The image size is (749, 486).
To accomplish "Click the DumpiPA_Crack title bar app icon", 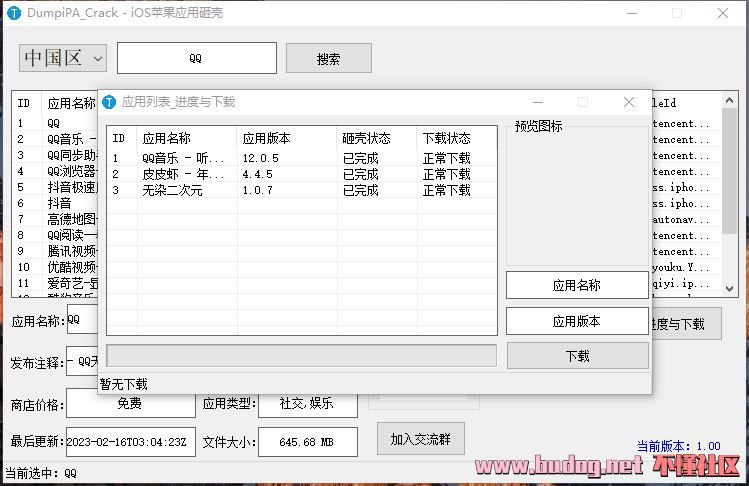I will point(14,14).
